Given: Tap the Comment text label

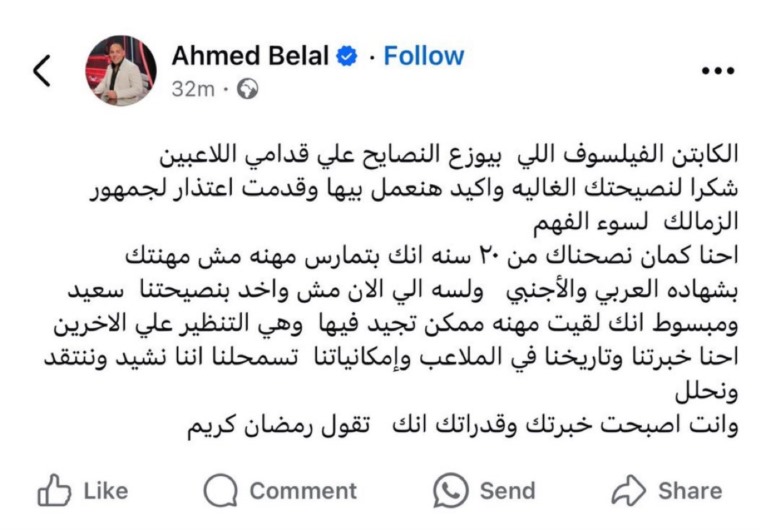Looking at the screenshot, I should click(x=303, y=491).
